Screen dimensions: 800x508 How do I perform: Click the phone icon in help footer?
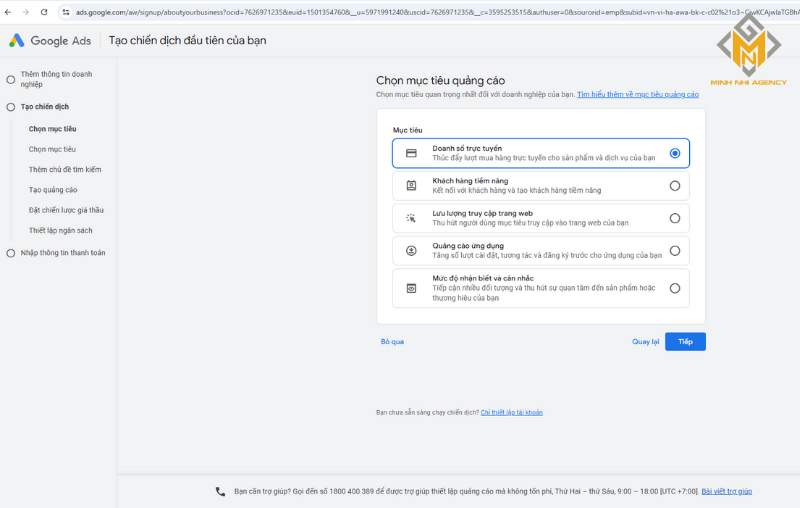click(220, 492)
